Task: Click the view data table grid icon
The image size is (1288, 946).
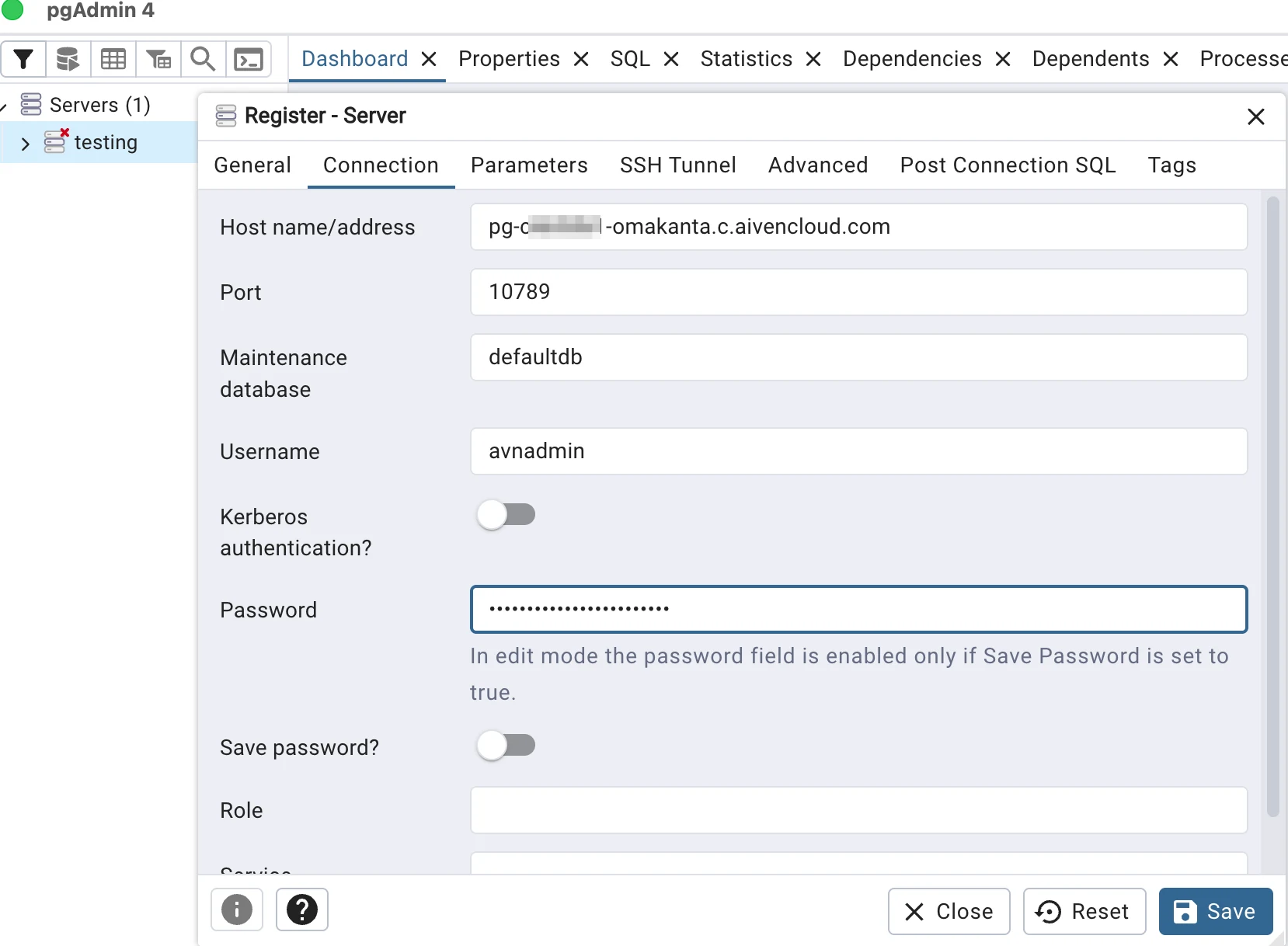Action: [x=113, y=59]
